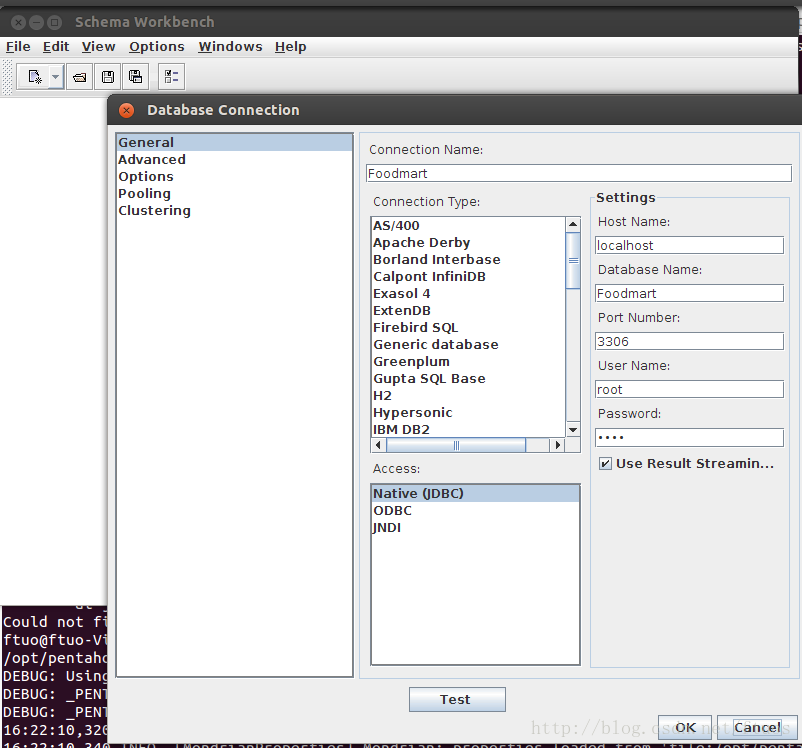Select the Advanced category

click(234, 159)
